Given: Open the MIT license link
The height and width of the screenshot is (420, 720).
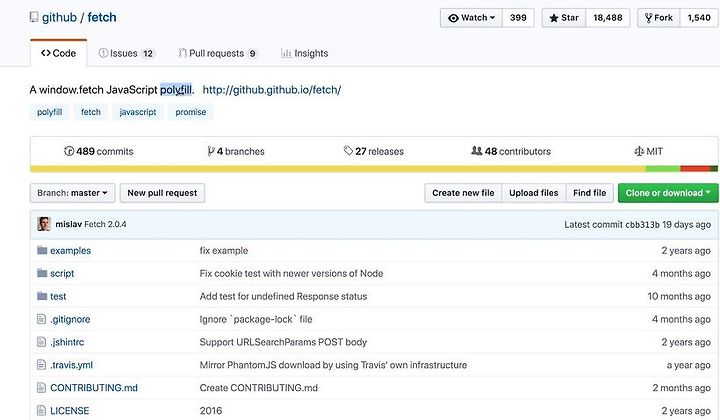Looking at the screenshot, I should pos(649,151).
